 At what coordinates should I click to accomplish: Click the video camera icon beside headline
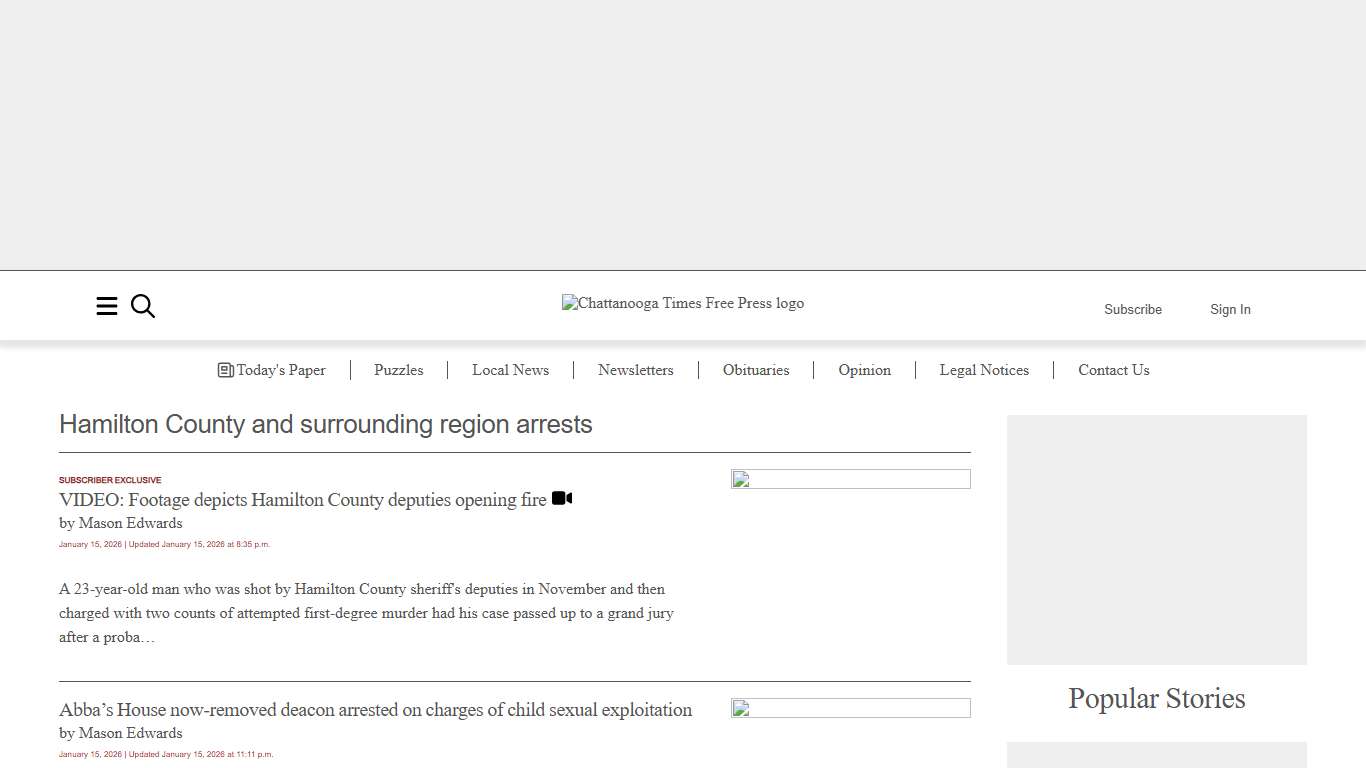(x=562, y=498)
